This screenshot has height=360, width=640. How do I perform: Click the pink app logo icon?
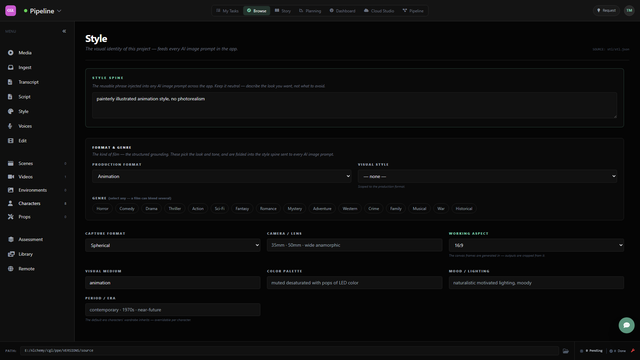coord(11,11)
